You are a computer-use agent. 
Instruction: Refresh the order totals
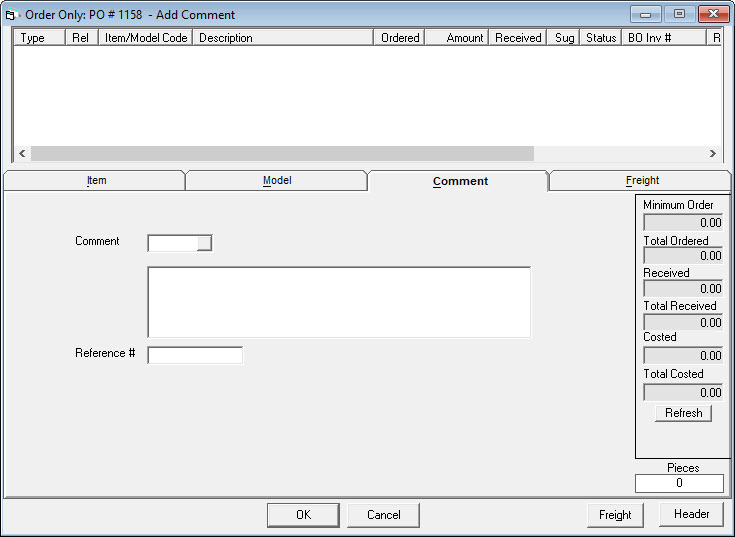point(683,413)
